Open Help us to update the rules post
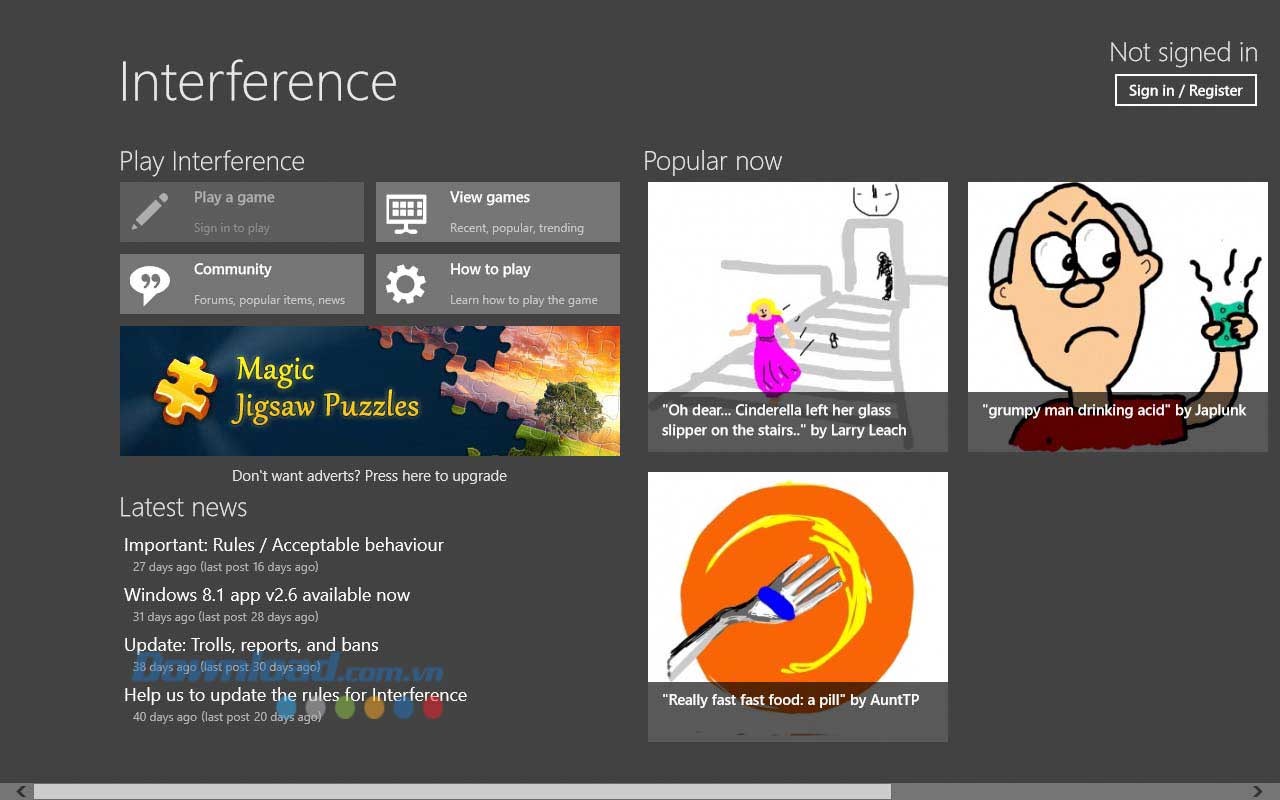The height and width of the screenshot is (800, 1280). pos(294,694)
